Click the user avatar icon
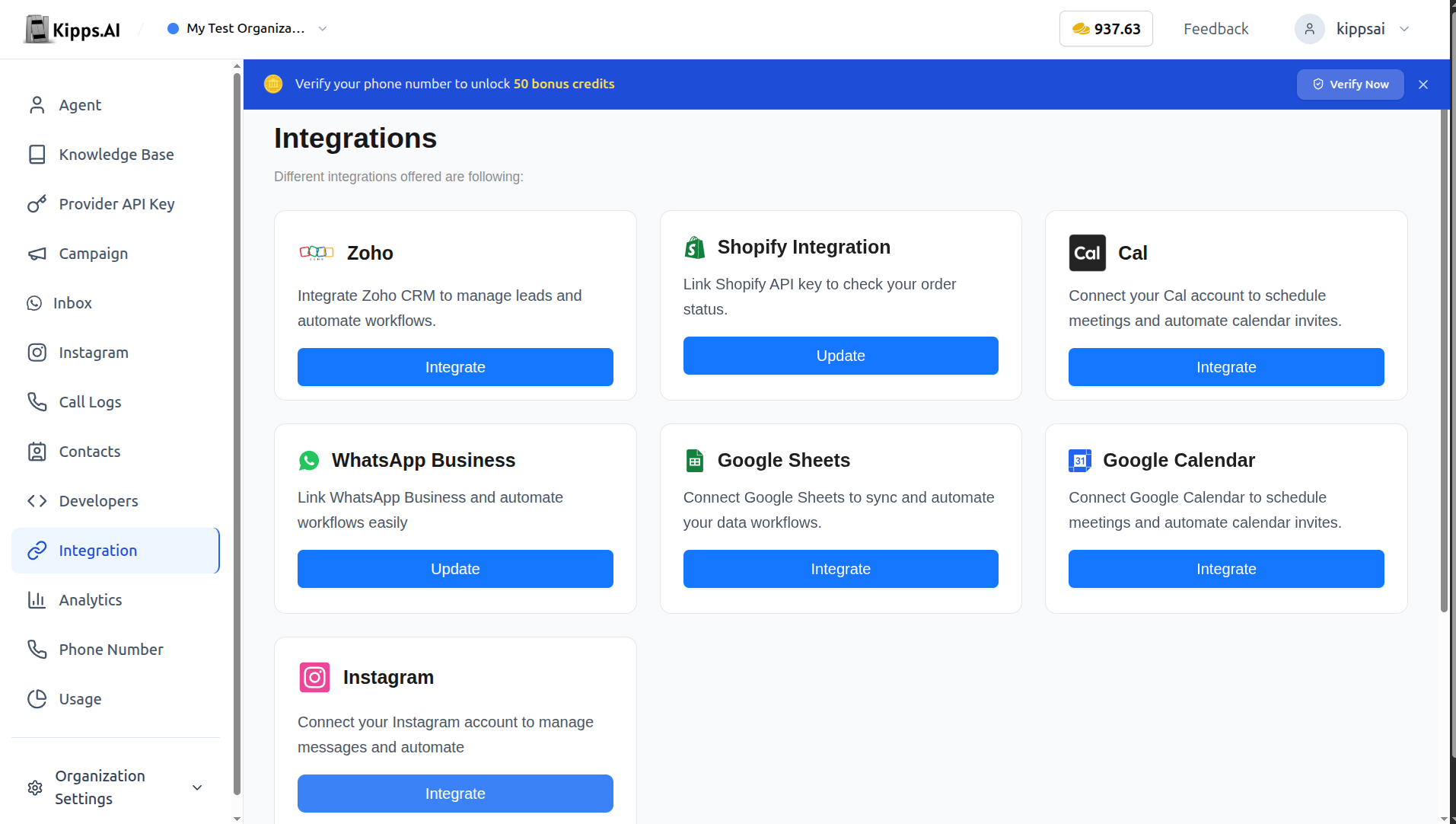 tap(1310, 29)
